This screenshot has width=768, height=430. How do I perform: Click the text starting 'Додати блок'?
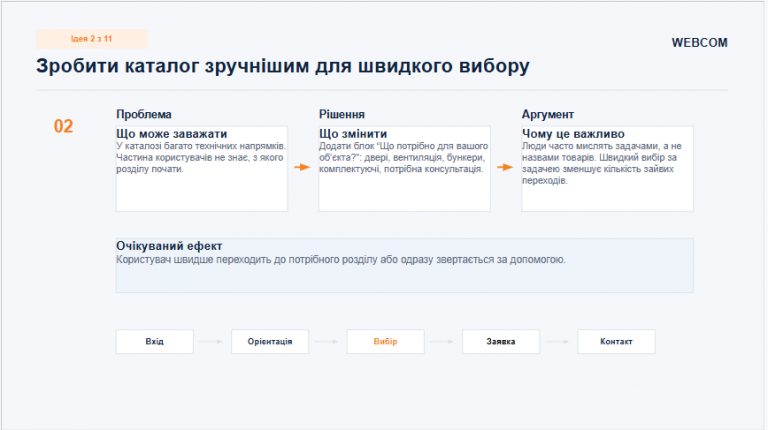[x=404, y=157]
